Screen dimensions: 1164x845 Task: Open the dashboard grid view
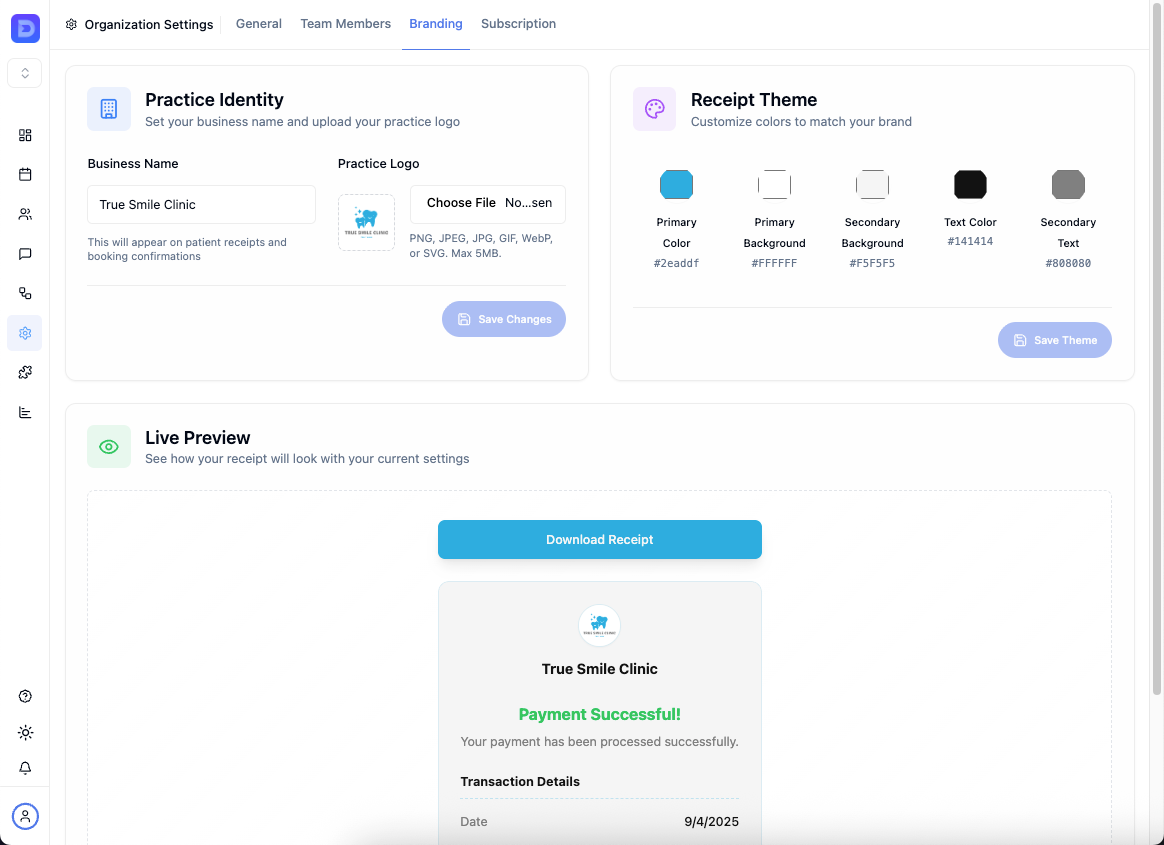pyautogui.click(x=25, y=135)
